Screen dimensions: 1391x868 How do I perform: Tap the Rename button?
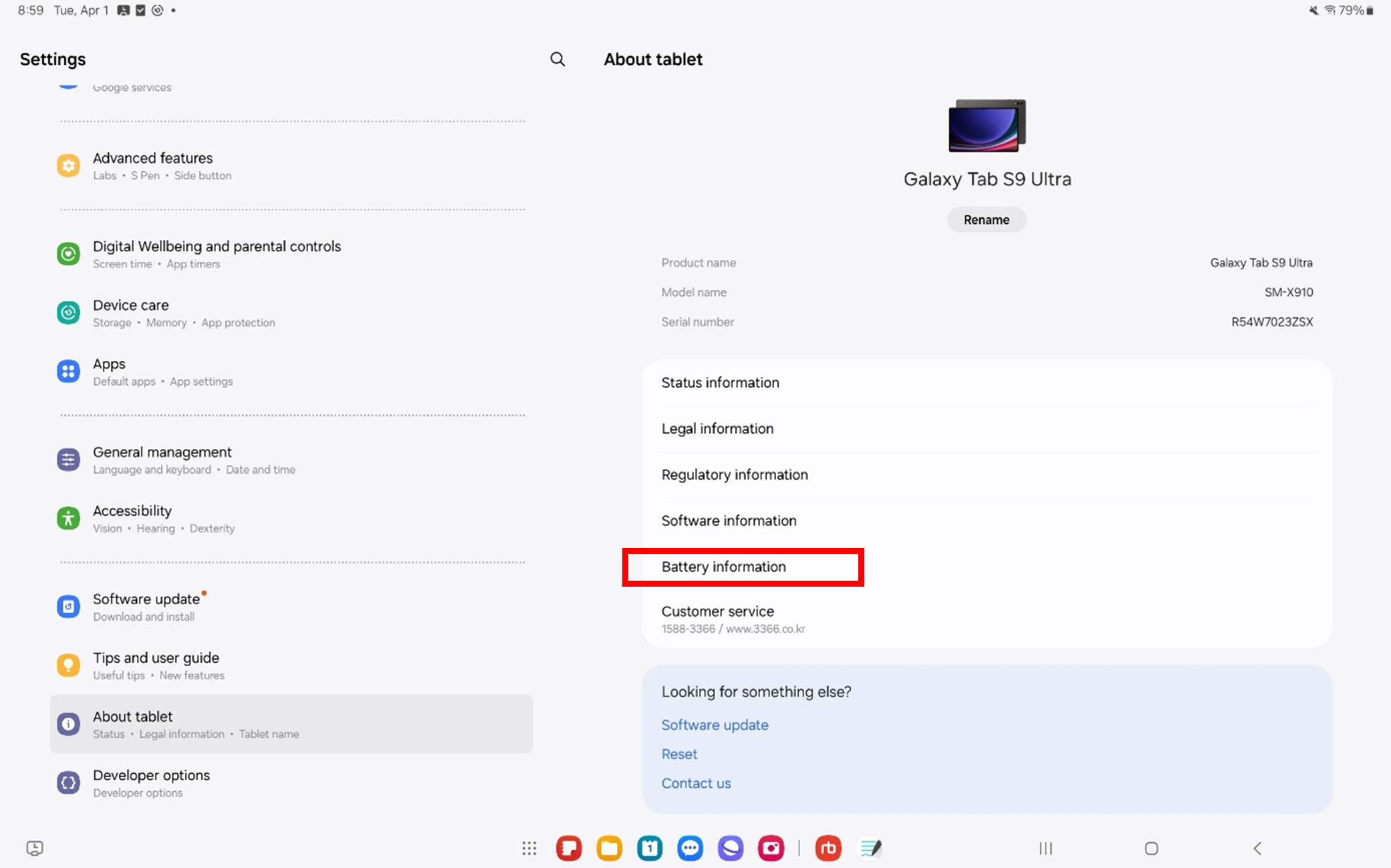[987, 220]
